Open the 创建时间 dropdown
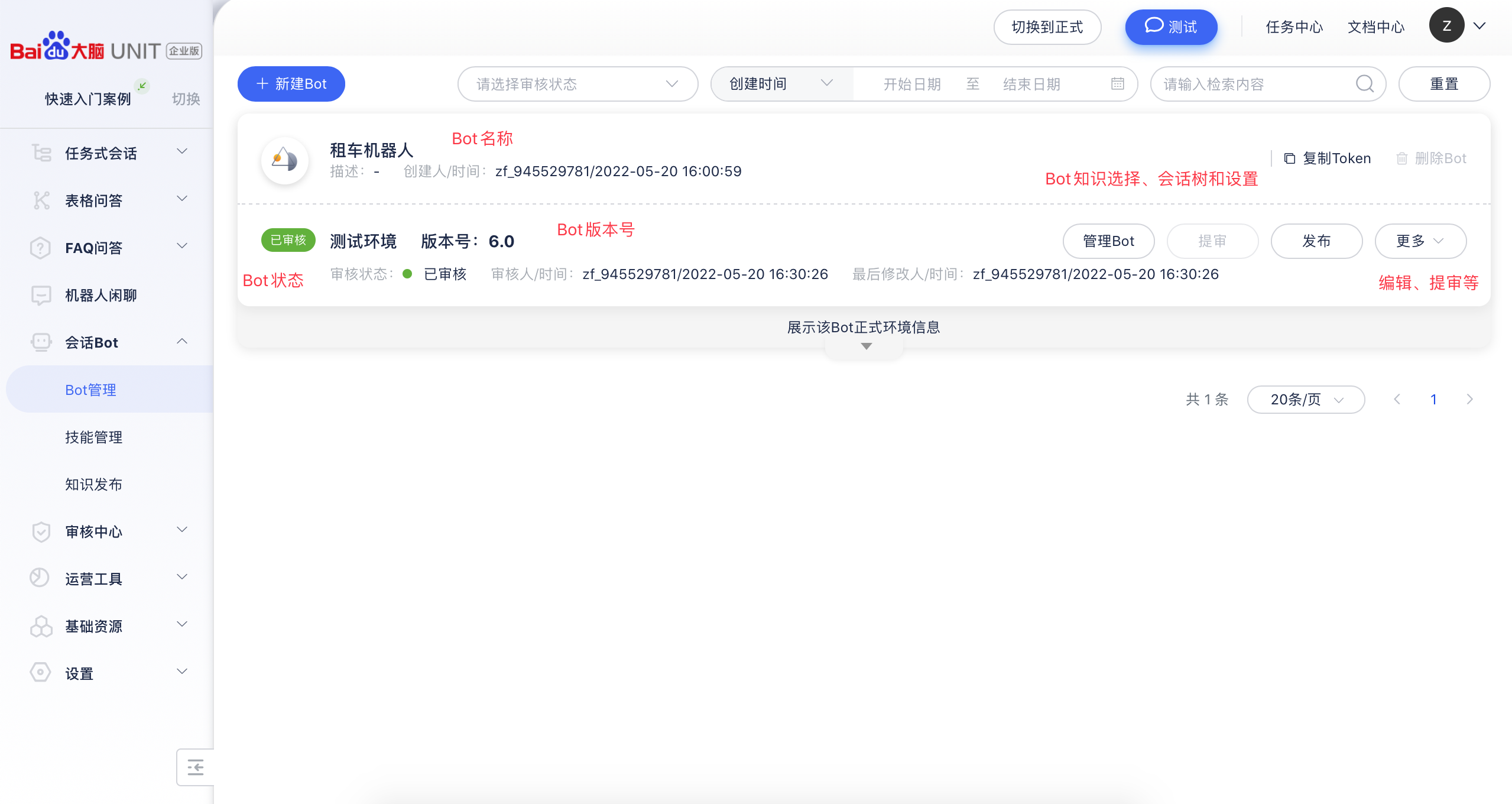 (781, 84)
